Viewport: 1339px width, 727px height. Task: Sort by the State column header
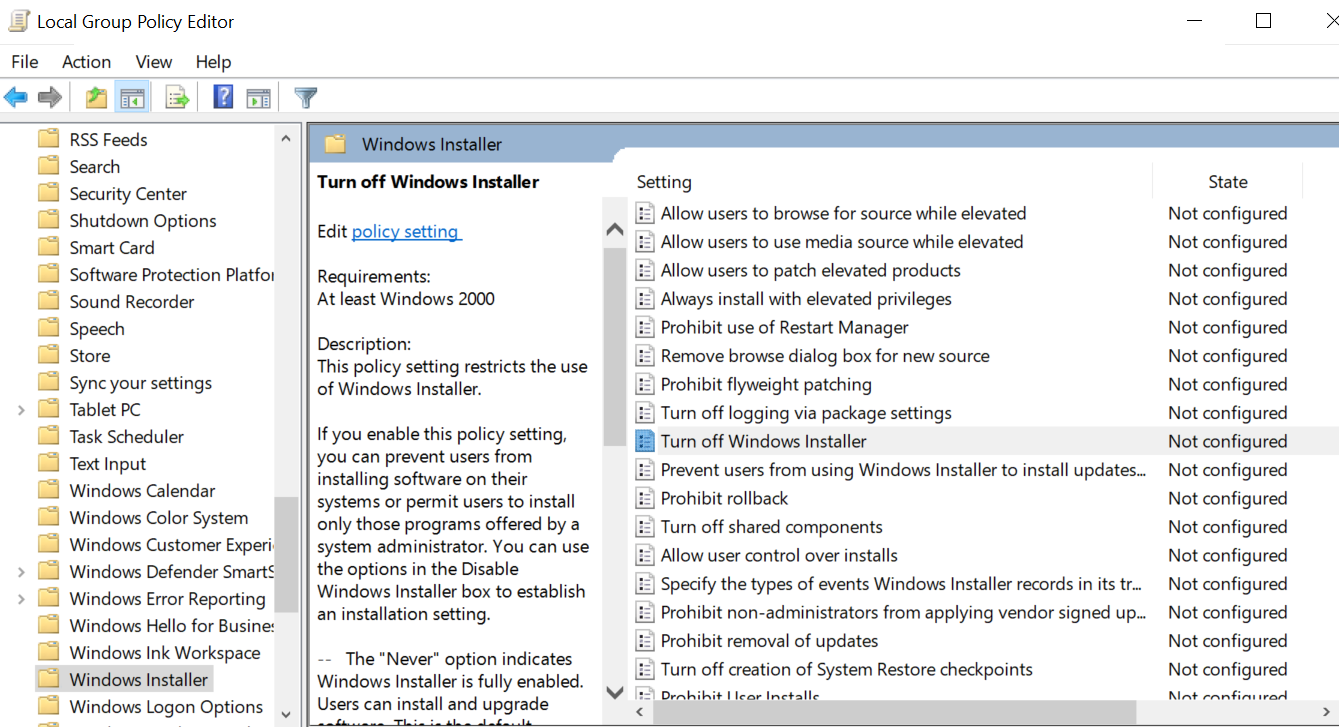1227,182
